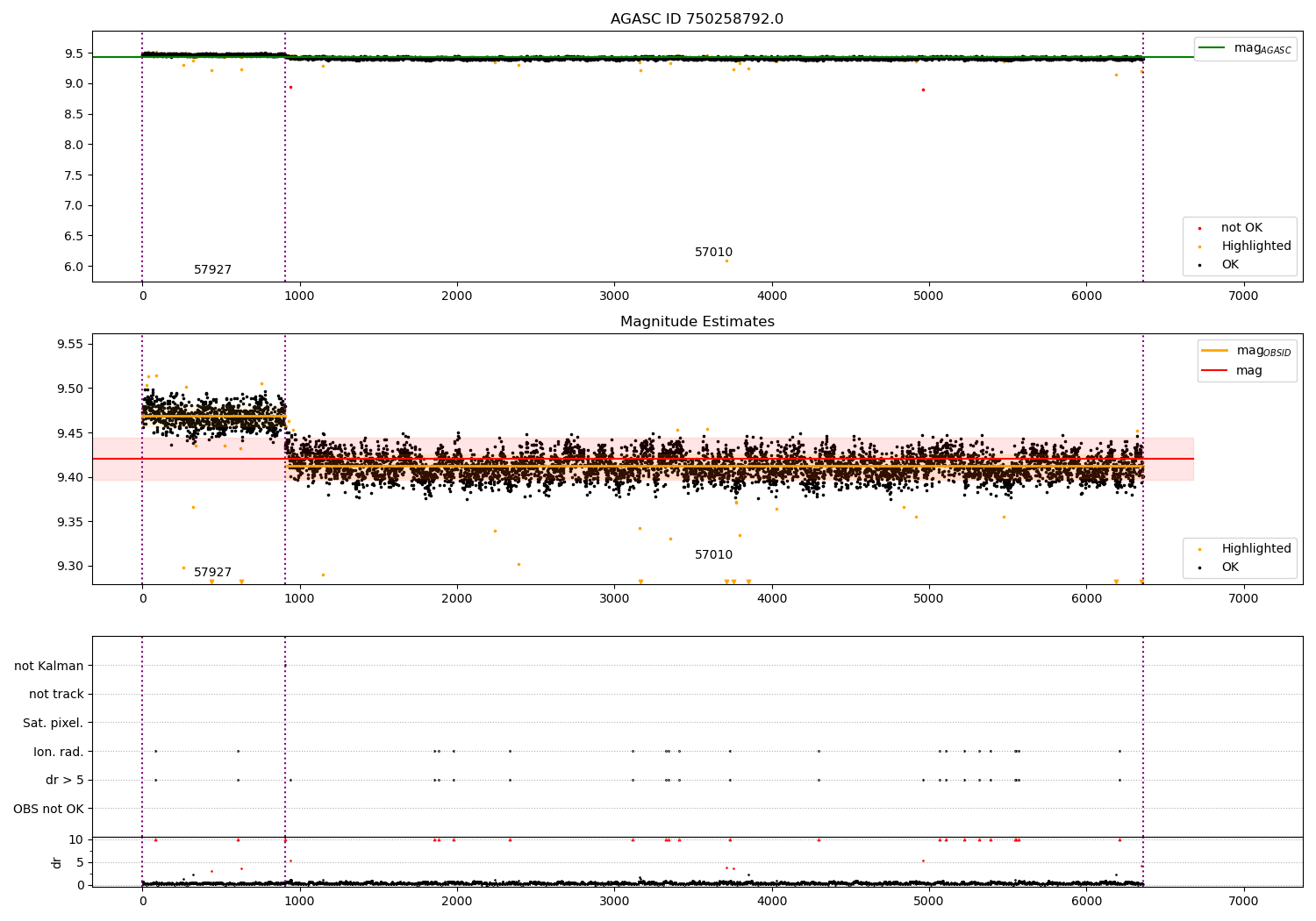Click the orange line swatch beside mag OBSID

point(1214,351)
